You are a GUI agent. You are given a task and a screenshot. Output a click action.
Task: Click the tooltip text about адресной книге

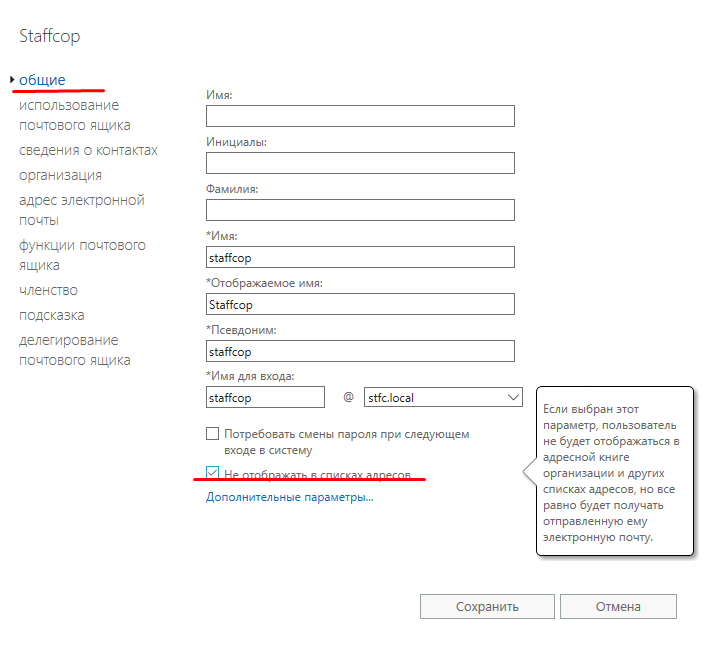pyautogui.click(x=611, y=473)
